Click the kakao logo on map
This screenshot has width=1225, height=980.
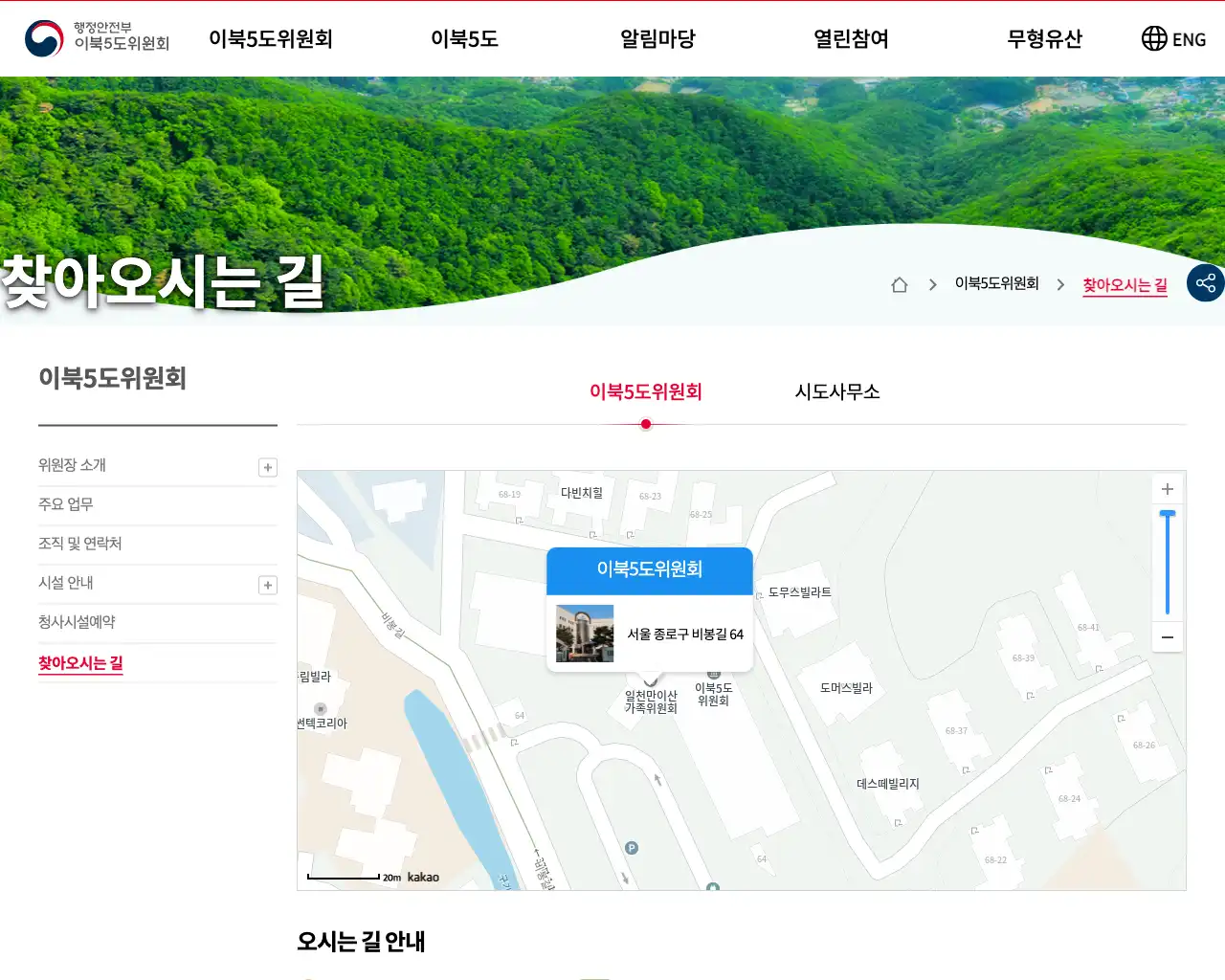tap(423, 877)
